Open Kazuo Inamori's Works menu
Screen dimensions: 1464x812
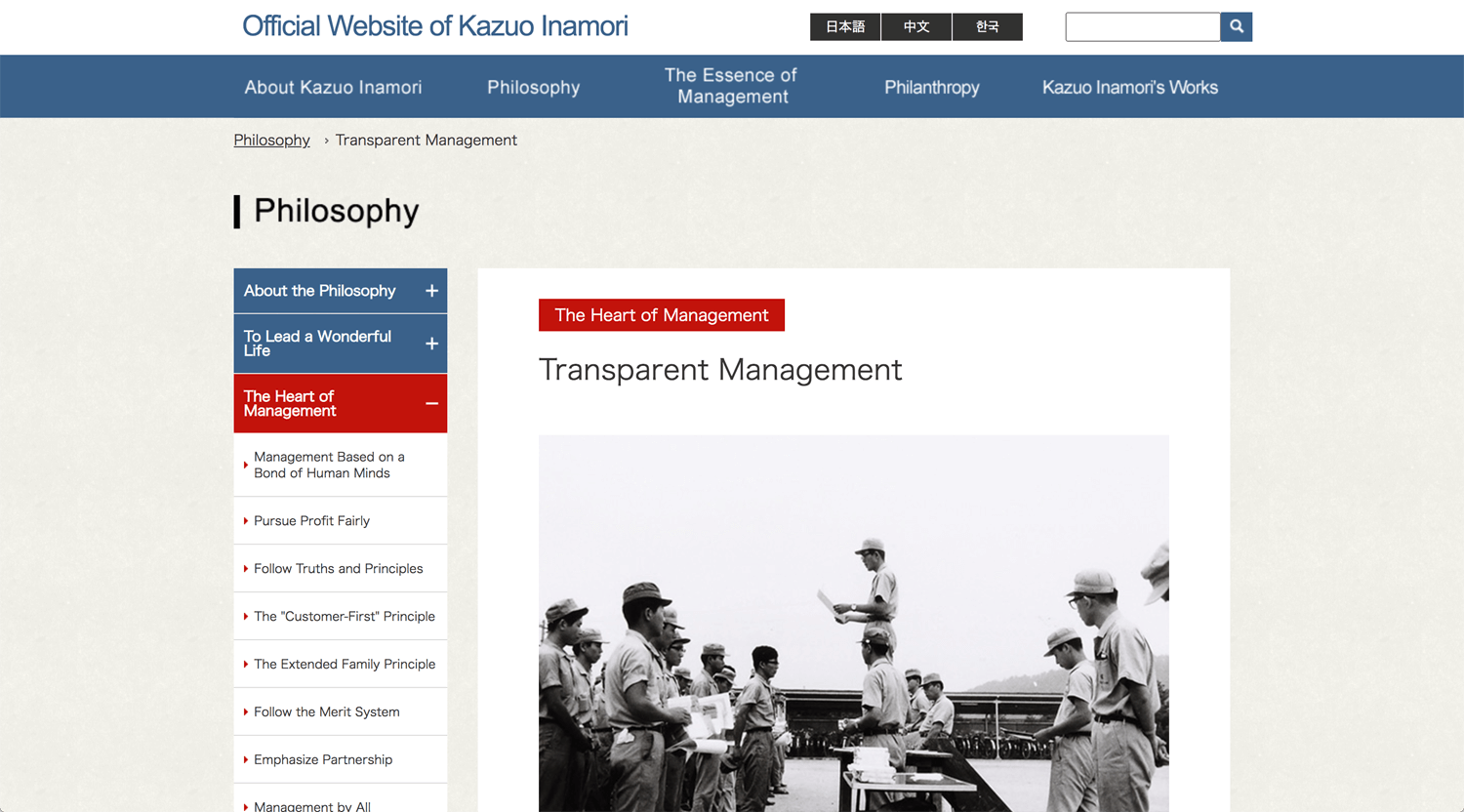click(x=1130, y=87)
